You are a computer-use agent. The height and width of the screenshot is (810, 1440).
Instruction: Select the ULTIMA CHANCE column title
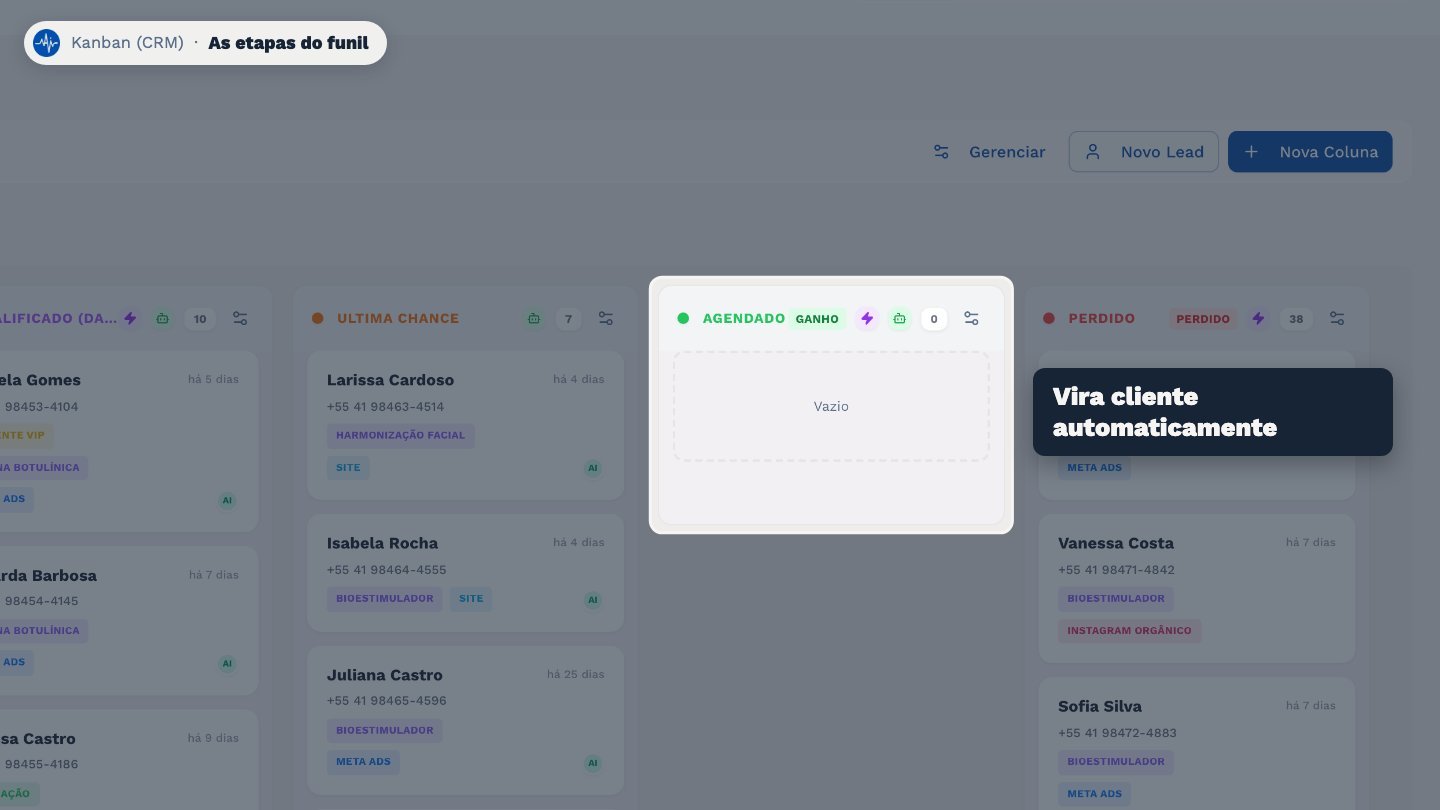398,319
